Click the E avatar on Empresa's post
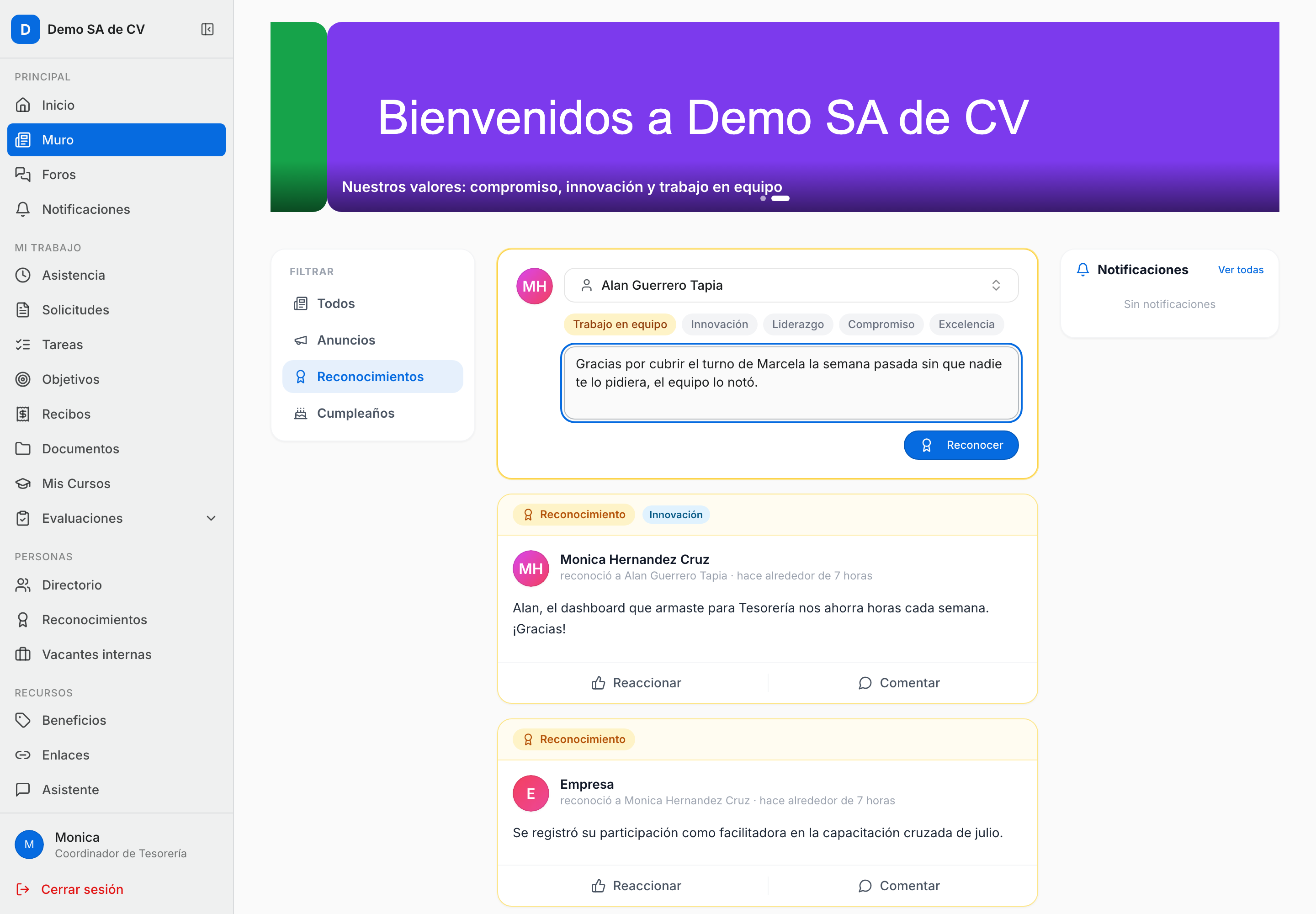 tap(531, 793)
